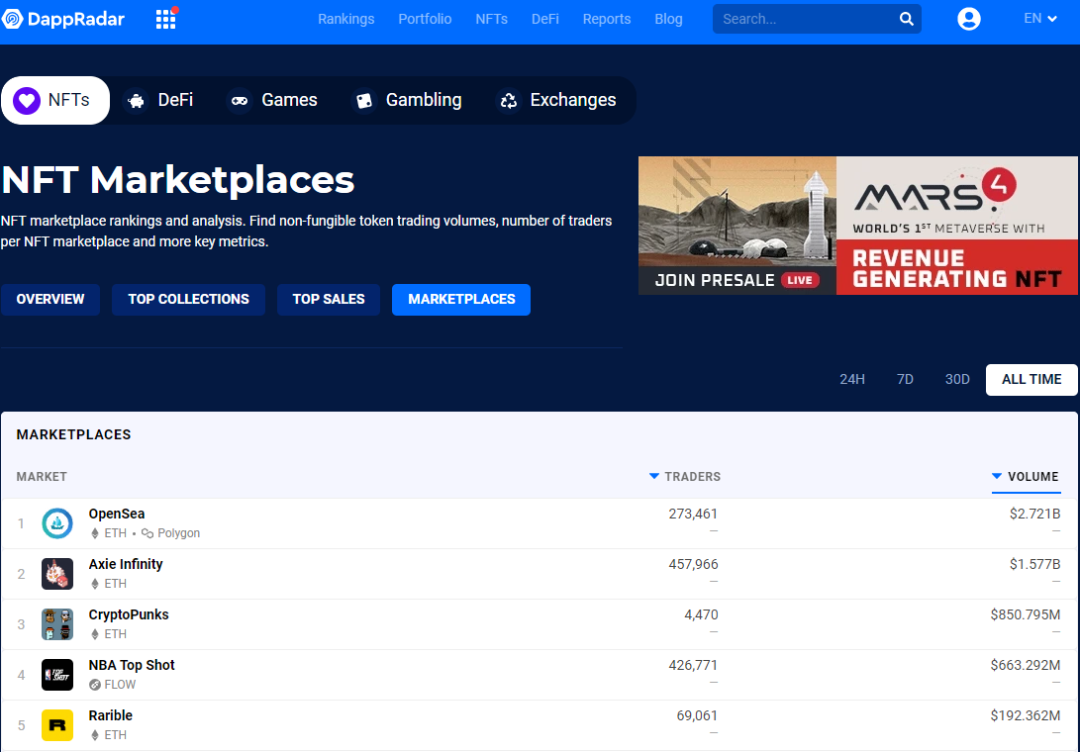
Task: Click the search magnifier icon
Action: tap(906, 19)
